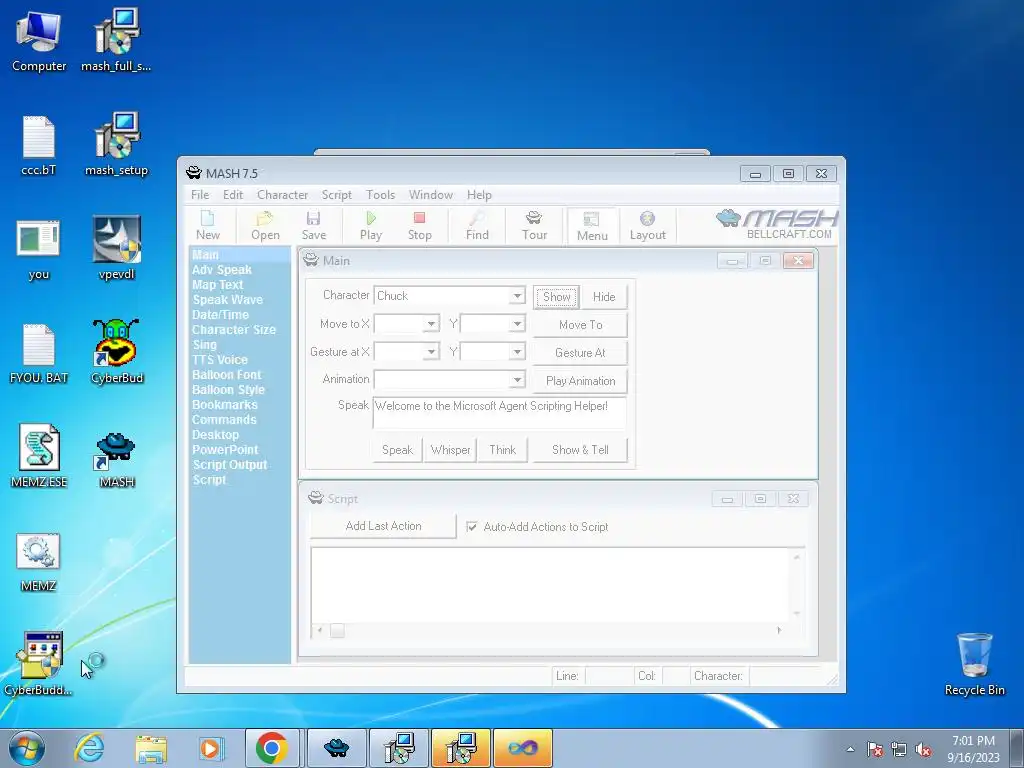Open the Character menu
Screen dimensions: 1024x768
282,195
